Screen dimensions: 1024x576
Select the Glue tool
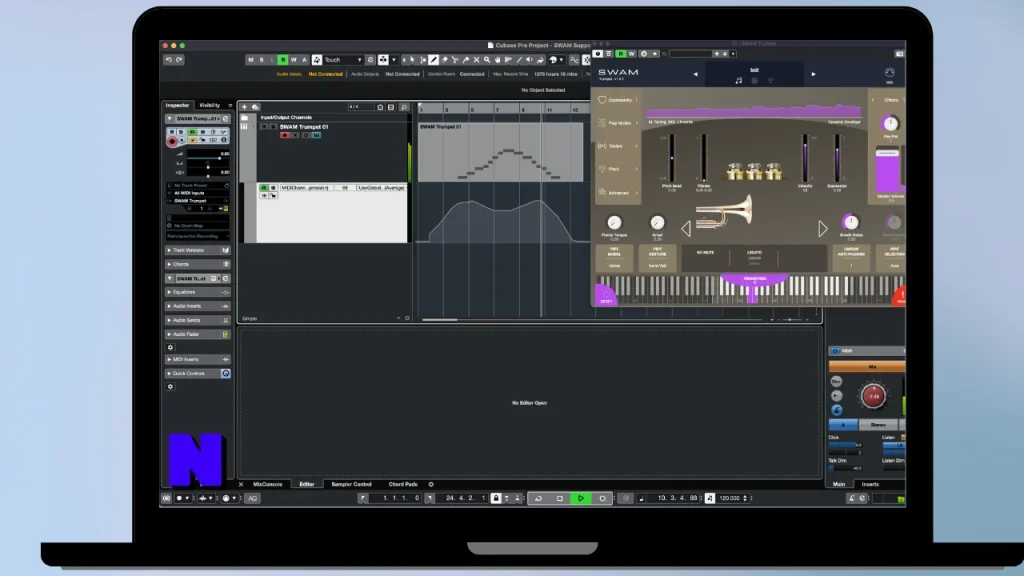point(466,59)
